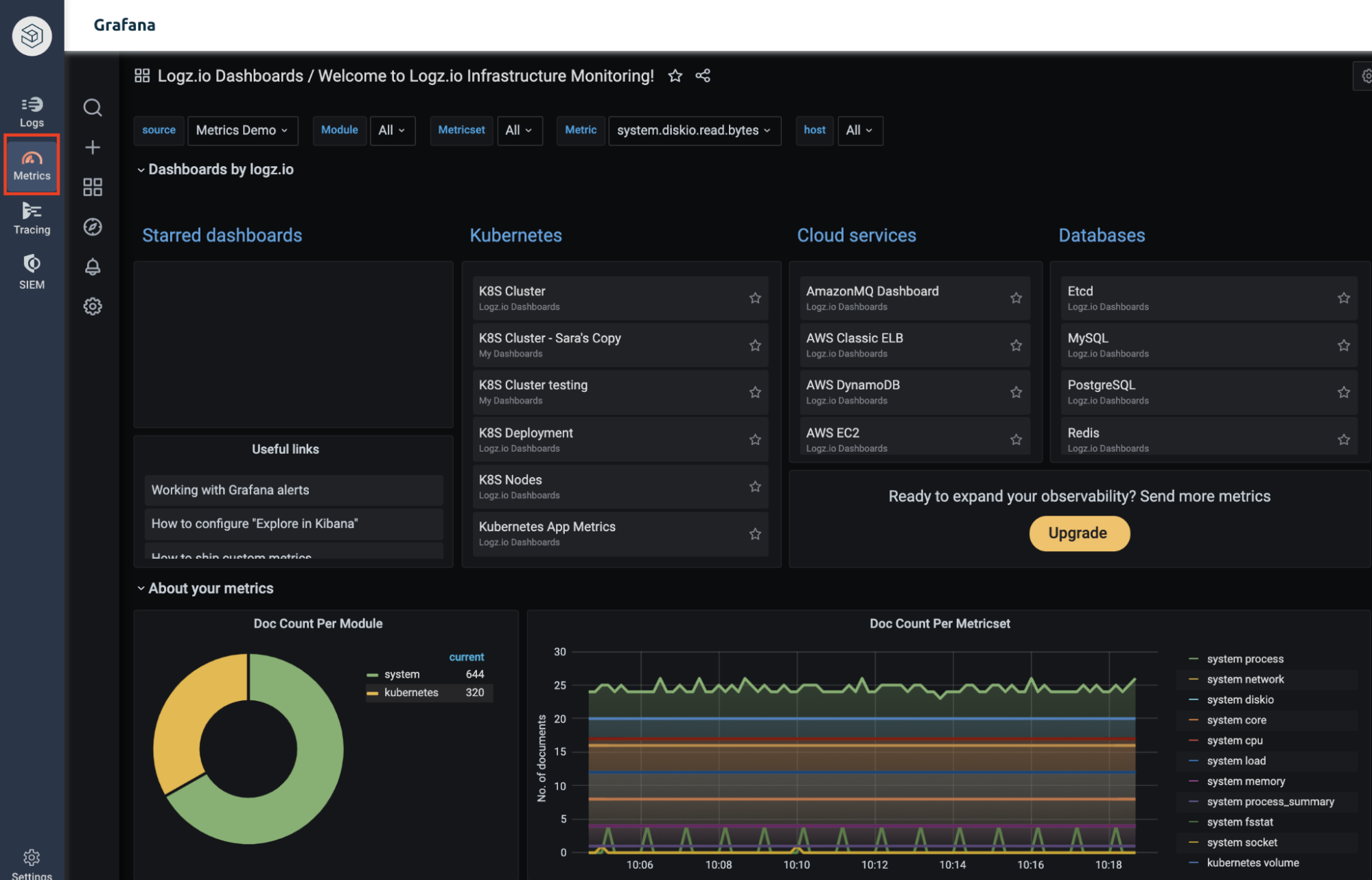Click the Grafana search magnifier icon
This screenshot has width=1372, height=880.
click(93, 108)
